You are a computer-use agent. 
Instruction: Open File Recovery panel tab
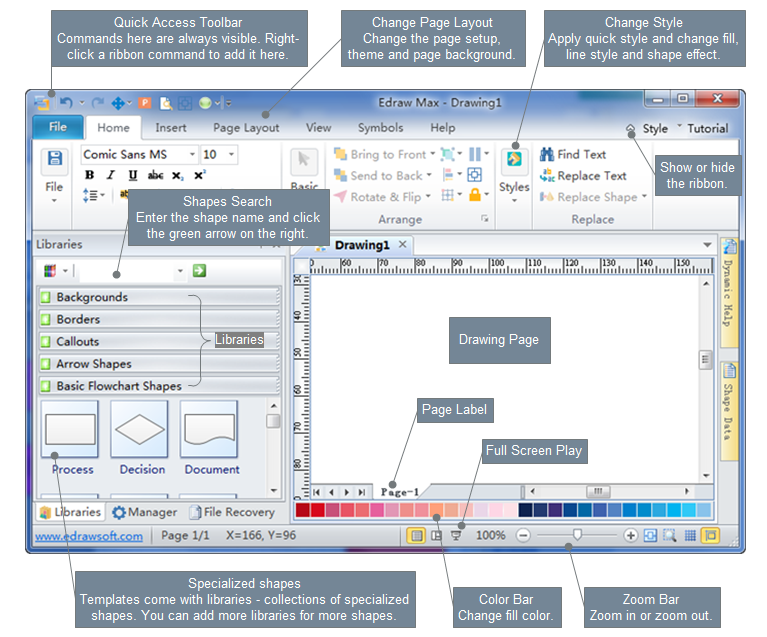(x=232, y=512)
